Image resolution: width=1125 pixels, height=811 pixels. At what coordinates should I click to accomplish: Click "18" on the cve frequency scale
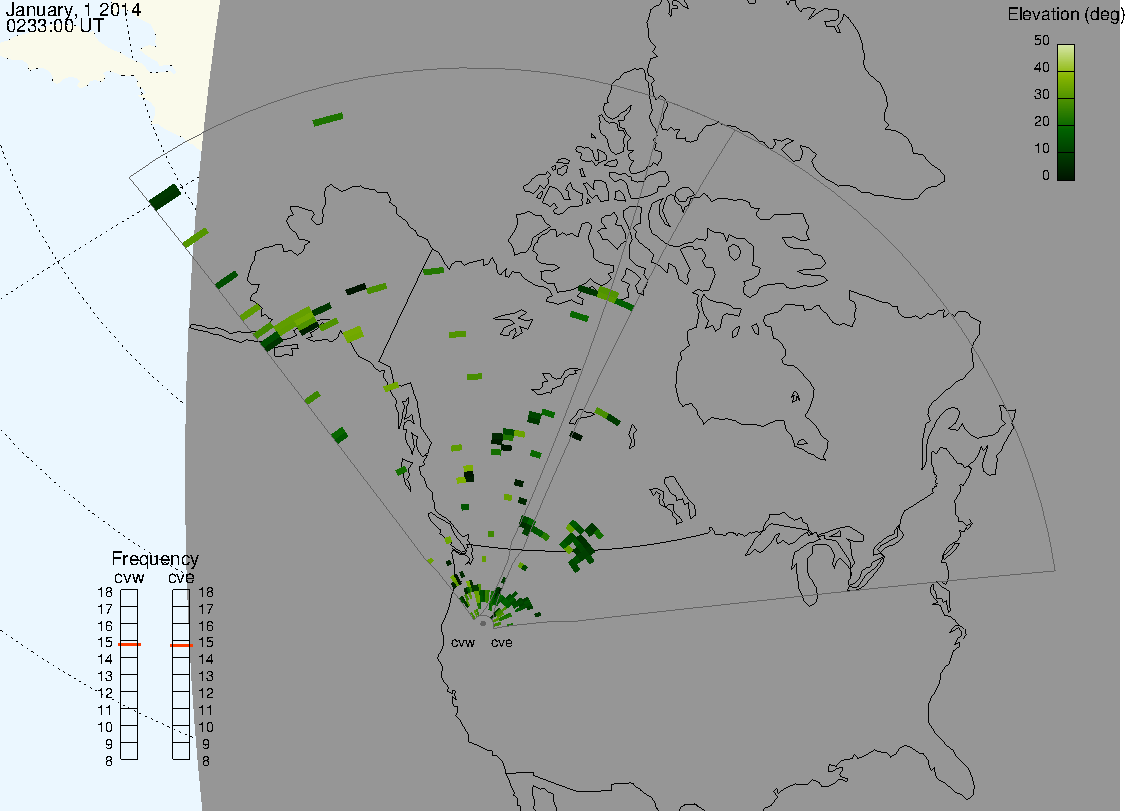tap(206, 593)
